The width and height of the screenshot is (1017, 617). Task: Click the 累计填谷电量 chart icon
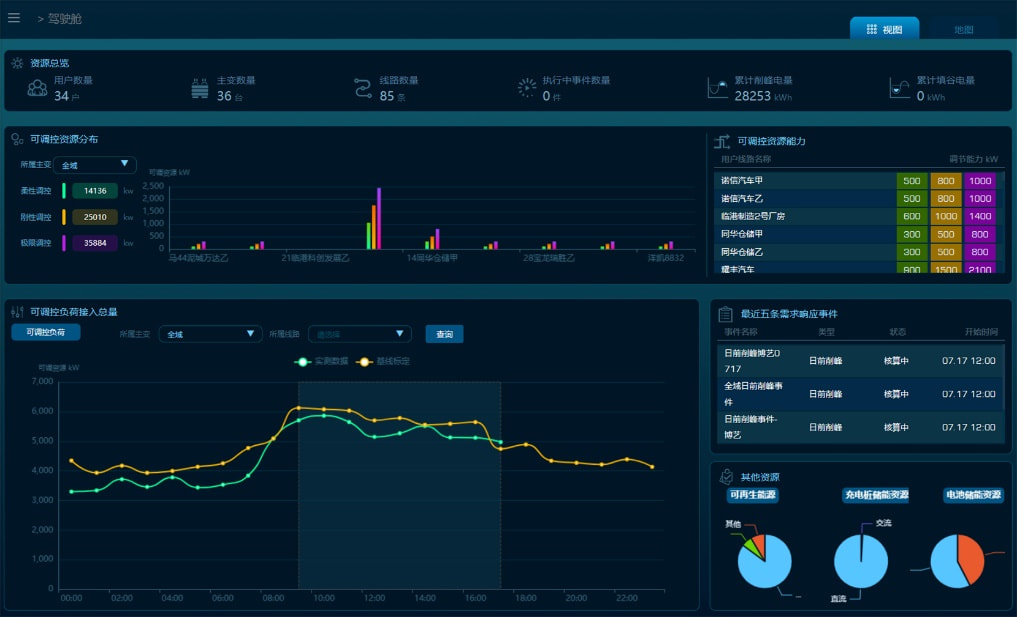(899, 88)
